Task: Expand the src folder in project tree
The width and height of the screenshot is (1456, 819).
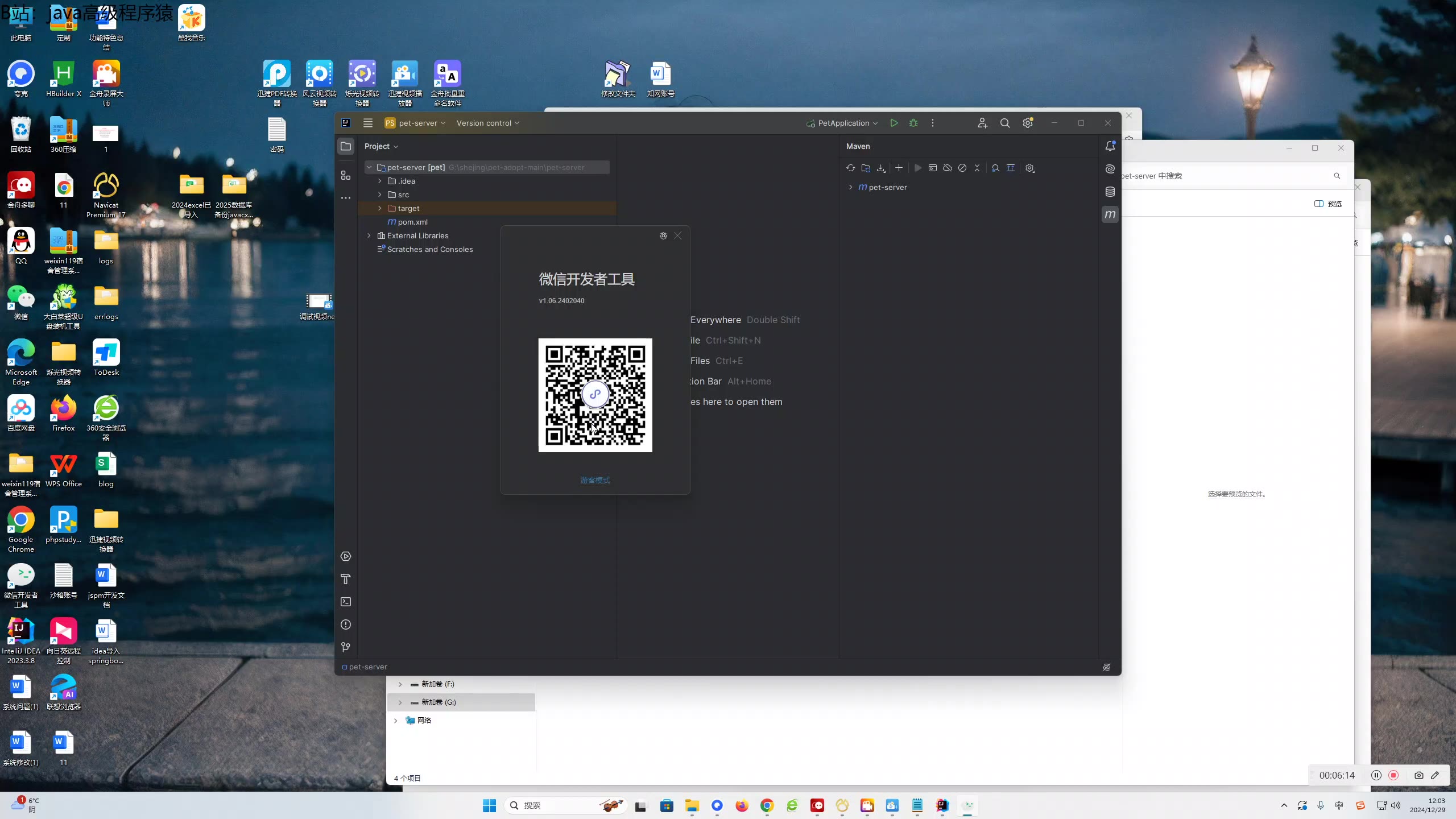Action: point(380,195)
